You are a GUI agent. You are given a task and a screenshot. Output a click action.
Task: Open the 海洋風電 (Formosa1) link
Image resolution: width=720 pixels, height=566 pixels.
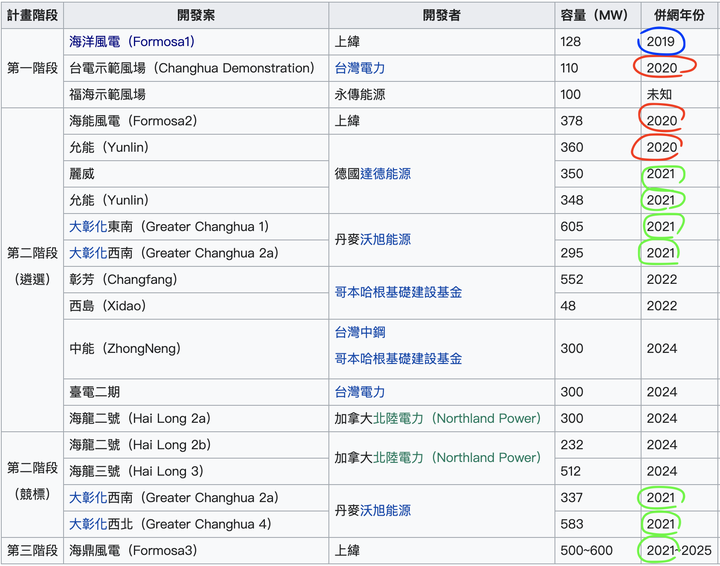pyautogui.click(x=132, y=42)
